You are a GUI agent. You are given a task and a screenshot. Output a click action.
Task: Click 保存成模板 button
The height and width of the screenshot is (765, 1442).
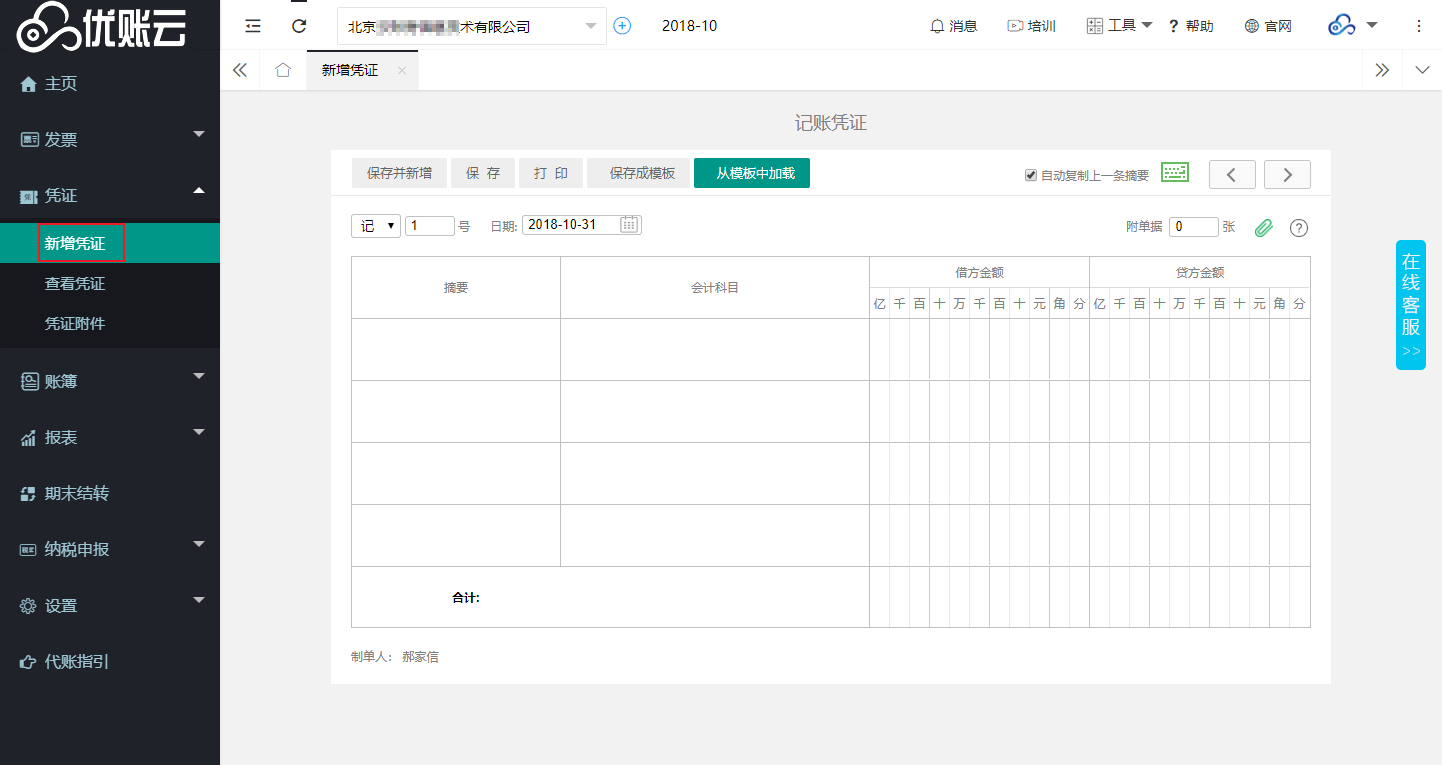pyautogui.click(x=639, y=173)
